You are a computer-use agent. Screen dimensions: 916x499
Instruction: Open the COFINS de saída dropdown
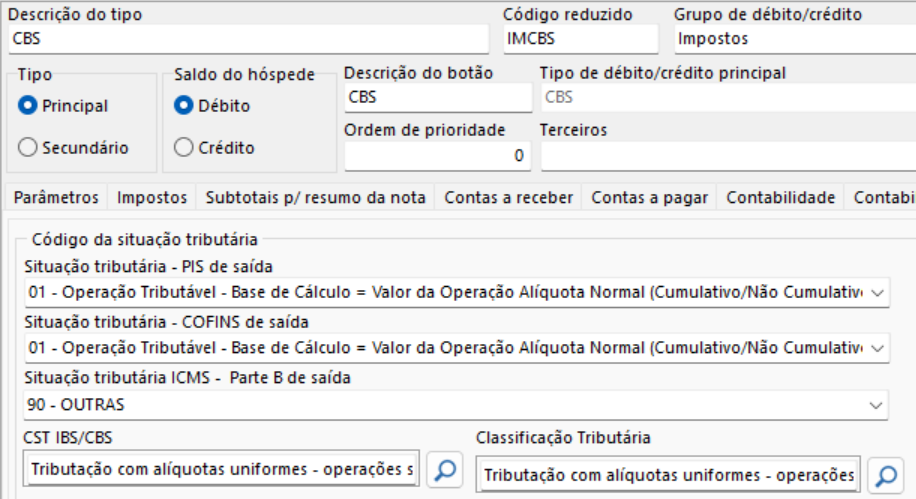(x=877, y=348)
